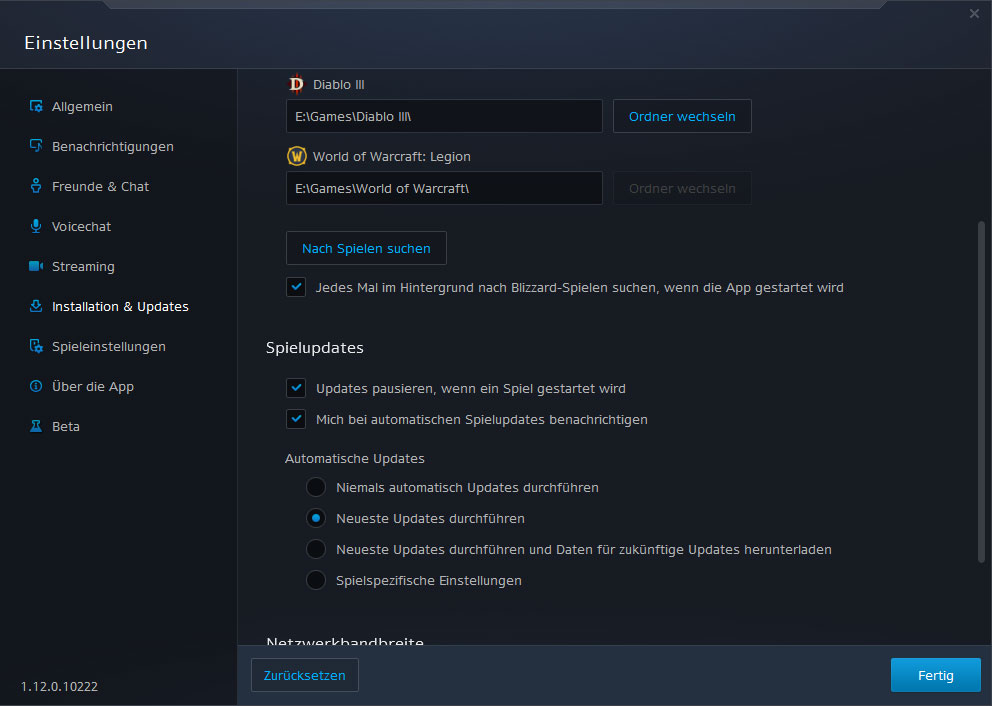Select the Streaming settings section
Screen dimensions: 992x706
[83, 266]
